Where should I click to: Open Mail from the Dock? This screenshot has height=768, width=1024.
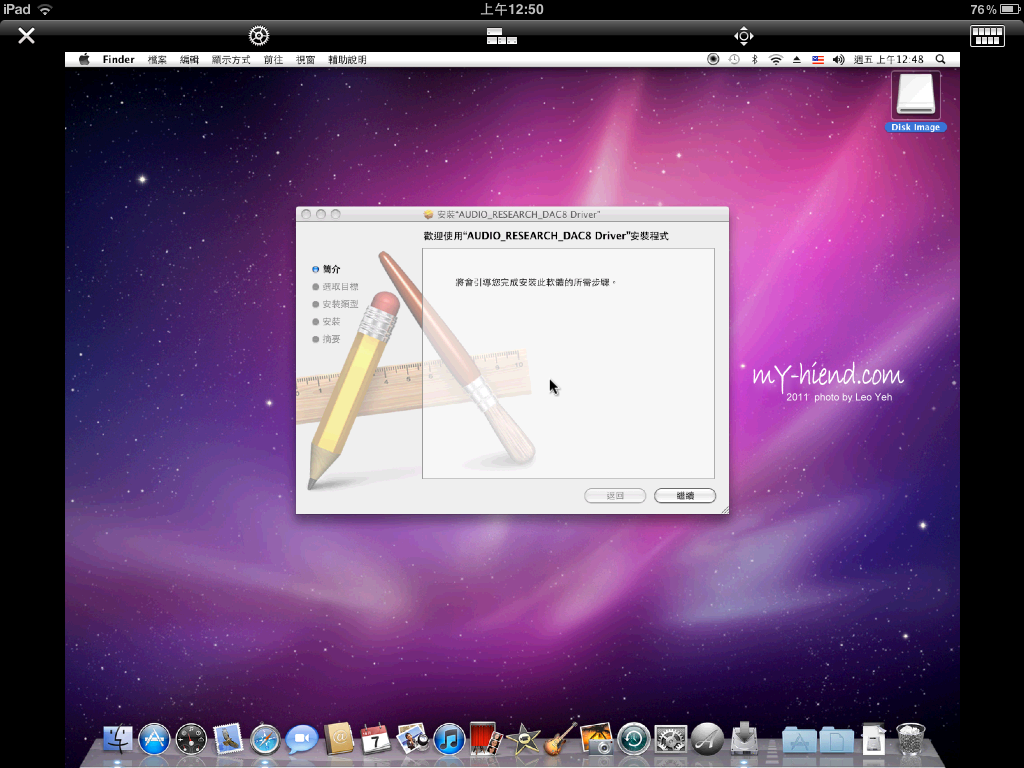(x=228, y=740)
